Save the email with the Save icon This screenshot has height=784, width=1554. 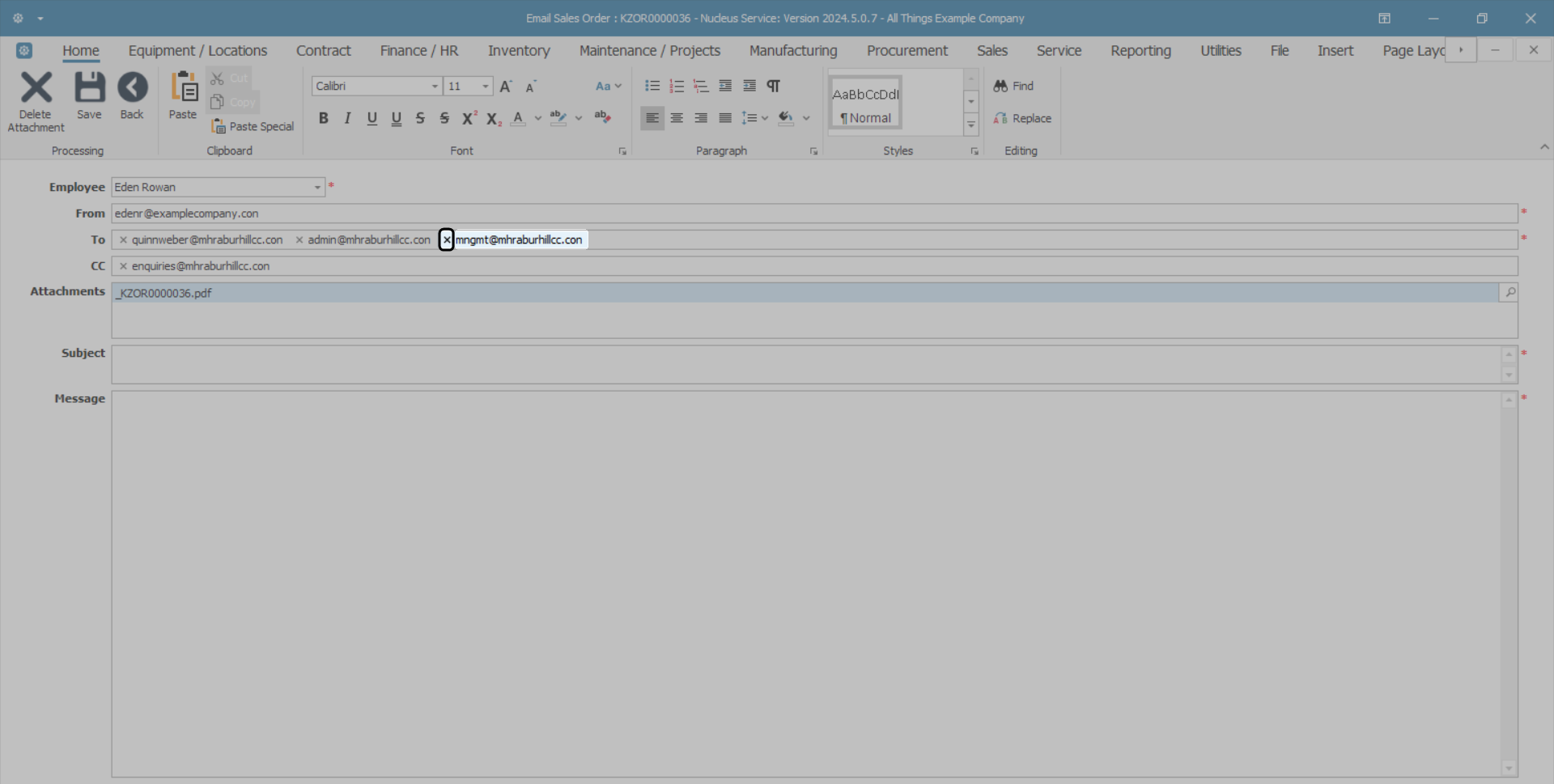89,96
